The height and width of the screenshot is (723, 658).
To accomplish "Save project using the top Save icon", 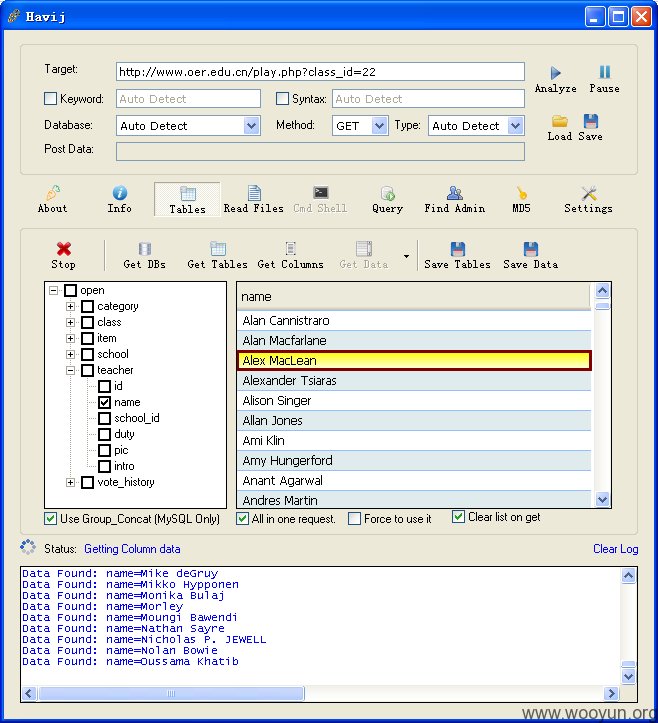I will (591, 128).
